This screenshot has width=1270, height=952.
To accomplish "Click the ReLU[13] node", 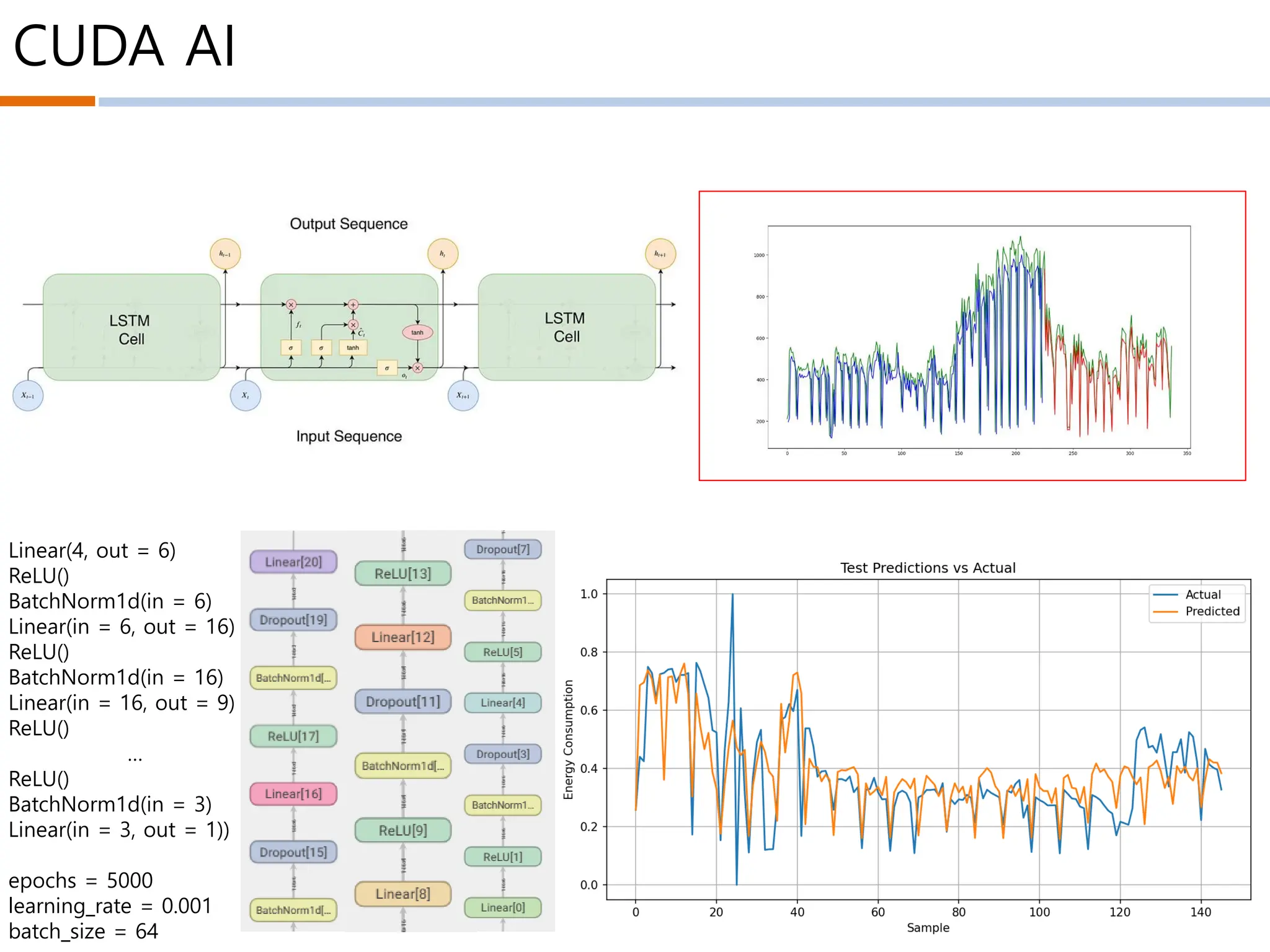I will click(402, 573).
